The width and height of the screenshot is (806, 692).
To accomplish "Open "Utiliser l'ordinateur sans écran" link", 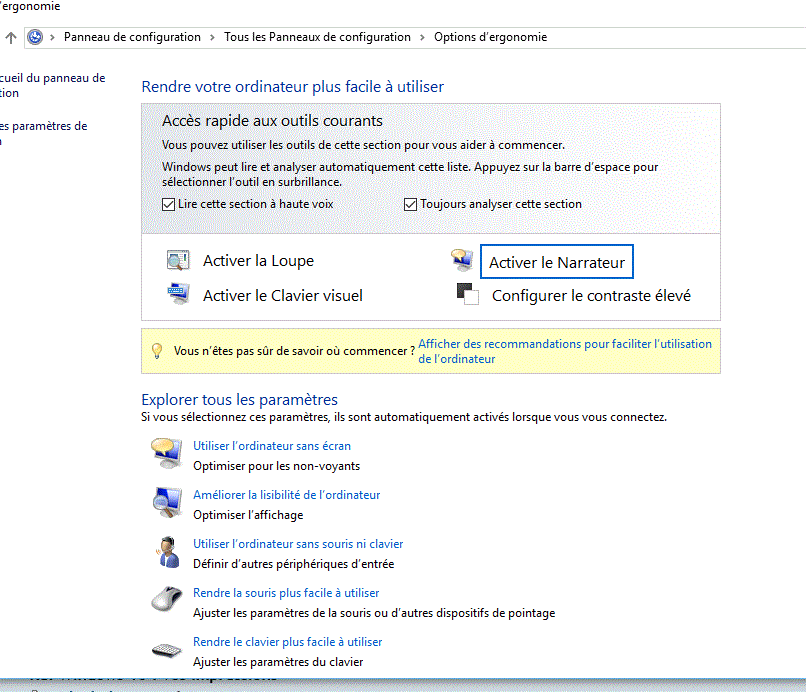I will coord(272,446).
